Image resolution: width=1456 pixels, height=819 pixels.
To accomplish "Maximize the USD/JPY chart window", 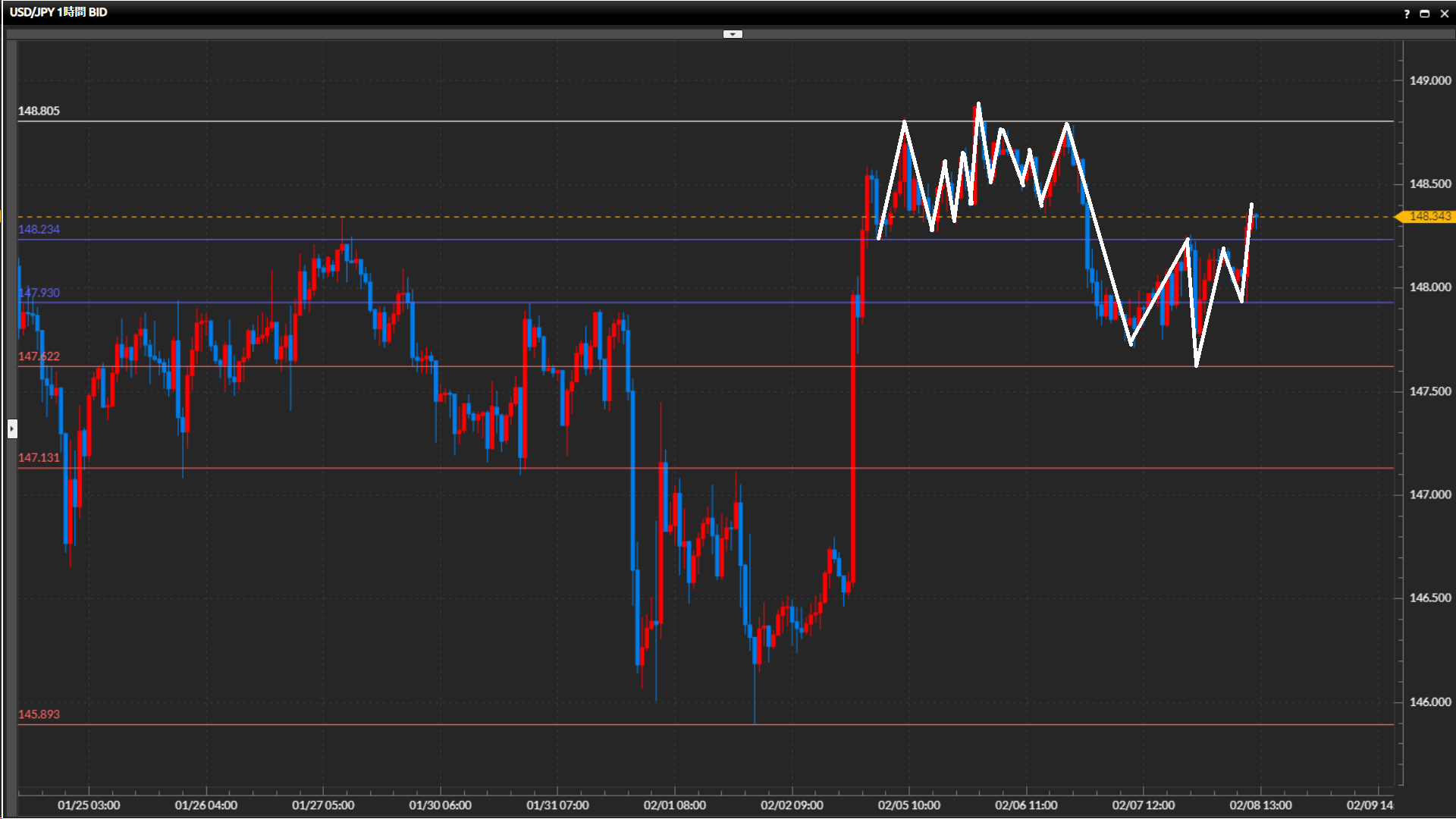I will 1425,14.
